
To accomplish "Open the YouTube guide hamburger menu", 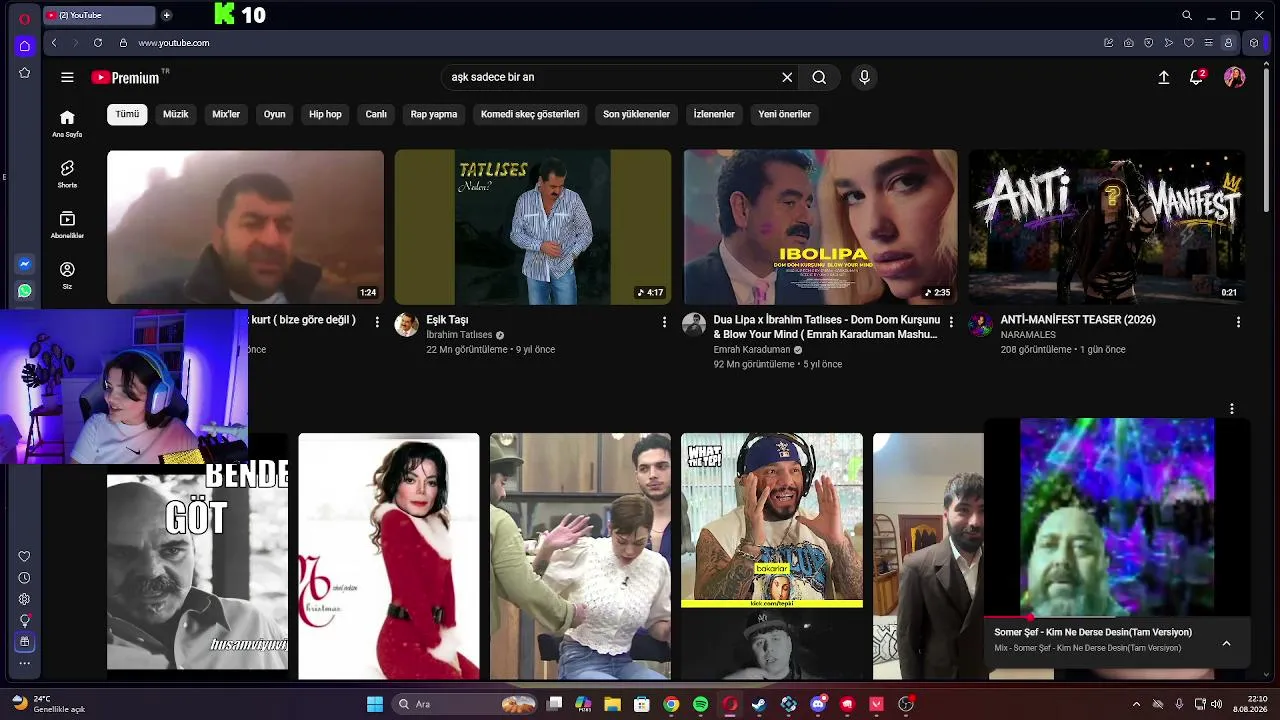I will [x=67, y=77].
